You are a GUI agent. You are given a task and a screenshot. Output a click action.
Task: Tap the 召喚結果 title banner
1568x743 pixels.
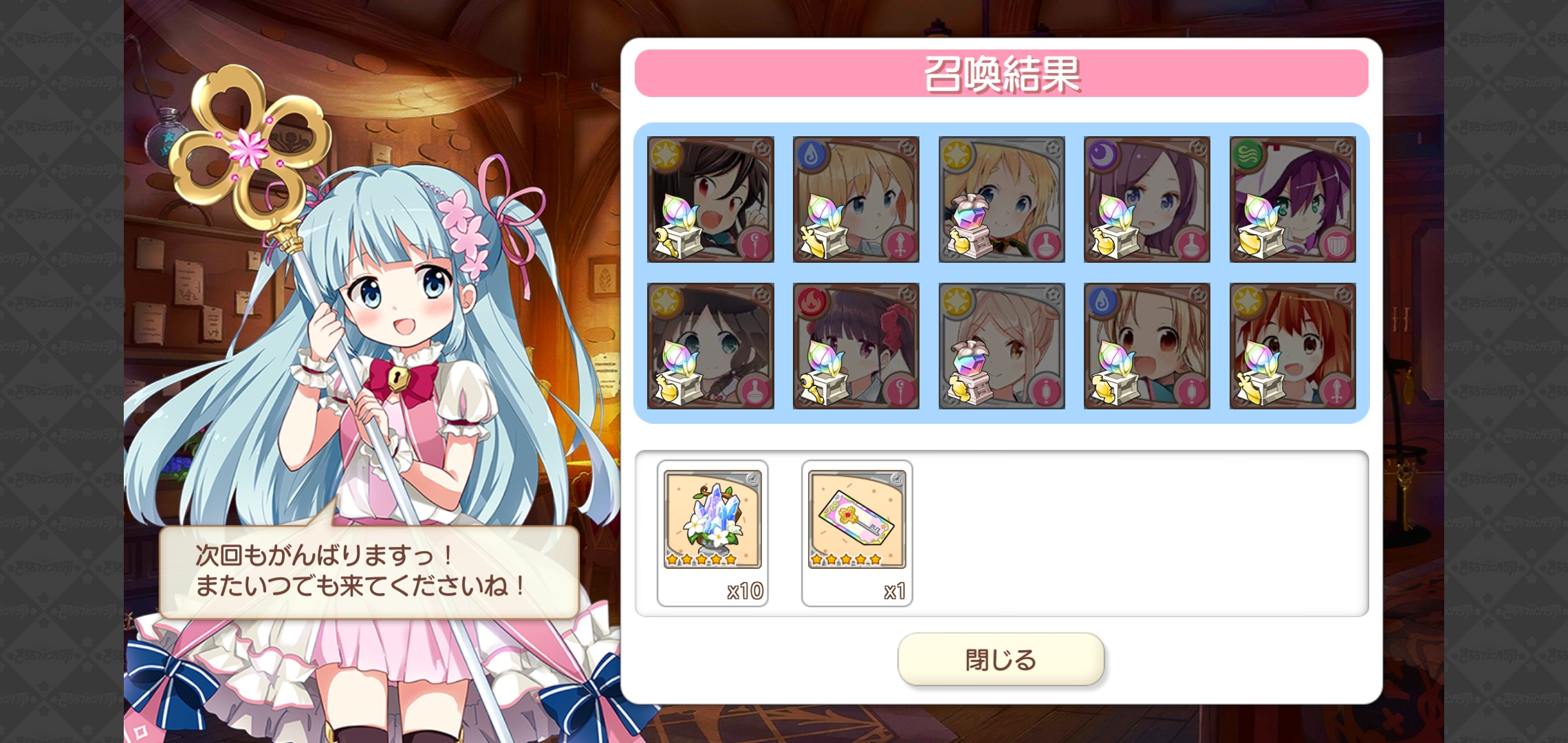pos(1001,74)
